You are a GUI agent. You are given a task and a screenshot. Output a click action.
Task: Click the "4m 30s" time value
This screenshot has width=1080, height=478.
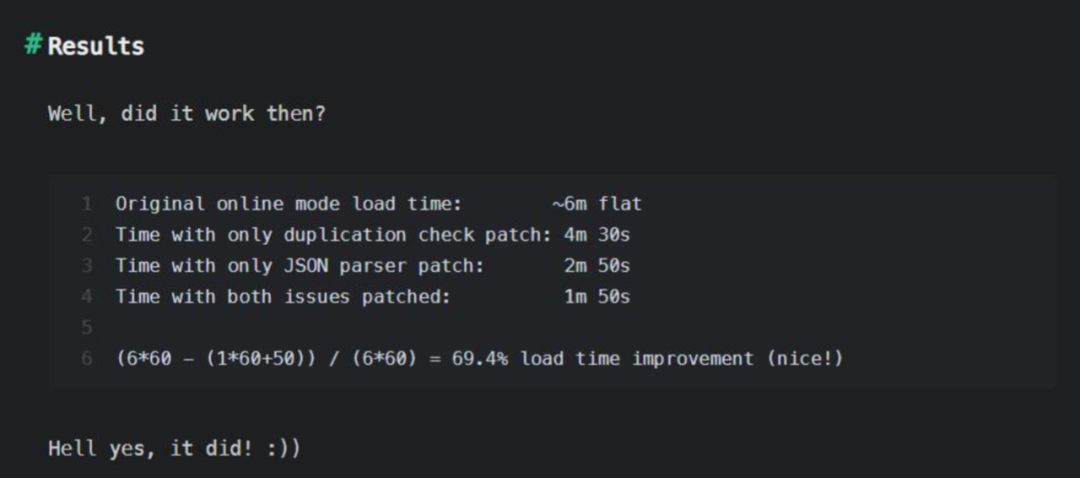597,235
